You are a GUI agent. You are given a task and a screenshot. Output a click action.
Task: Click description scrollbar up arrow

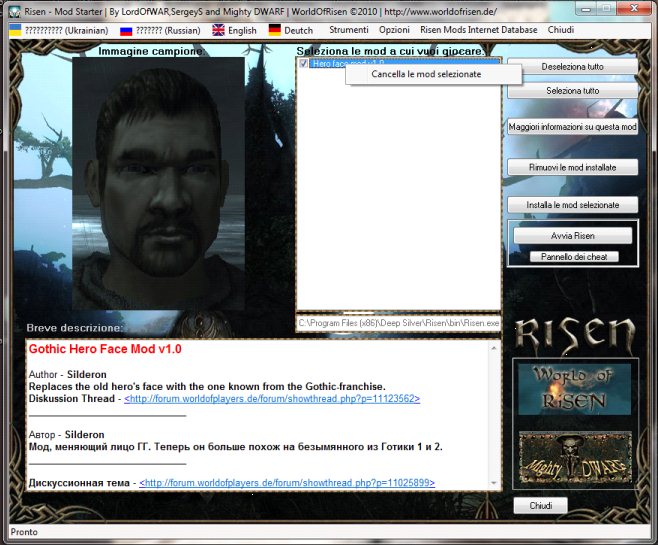click(x=494, y=348)
